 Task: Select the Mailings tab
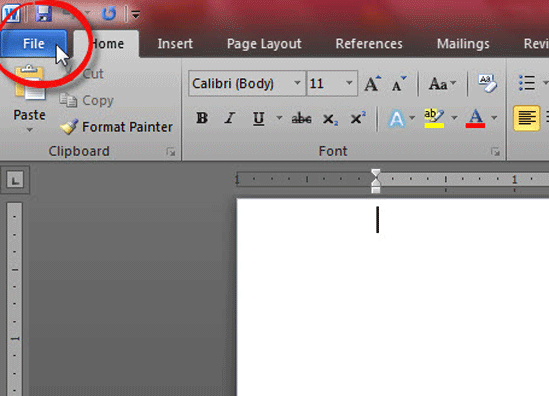[463, 44]
